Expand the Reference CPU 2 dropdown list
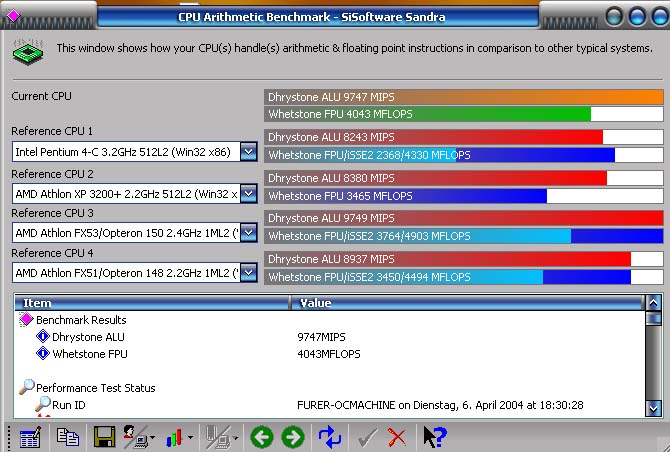 [x=248, y=193]
